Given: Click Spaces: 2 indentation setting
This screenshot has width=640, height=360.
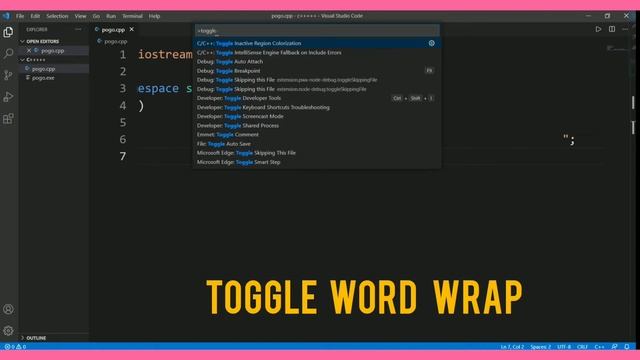Looking at the screenshot, I should point(540,347).
